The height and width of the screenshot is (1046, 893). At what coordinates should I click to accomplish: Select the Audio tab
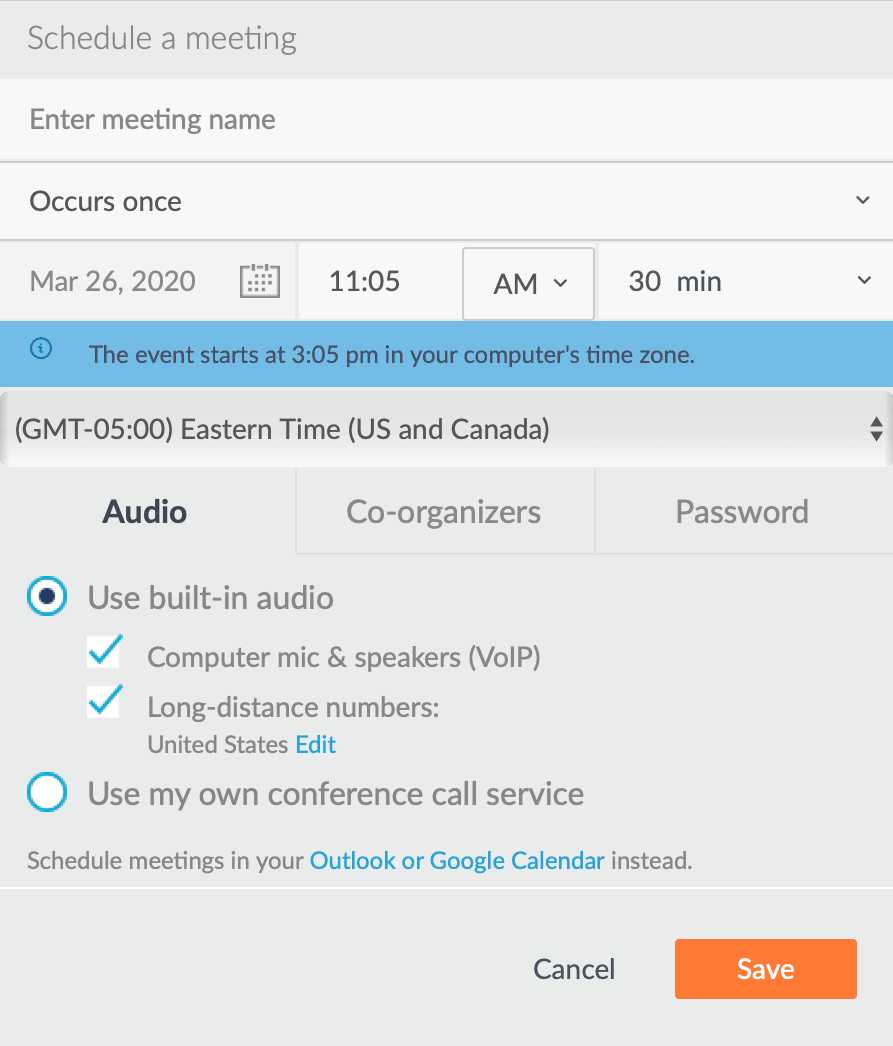pos(144,511)
